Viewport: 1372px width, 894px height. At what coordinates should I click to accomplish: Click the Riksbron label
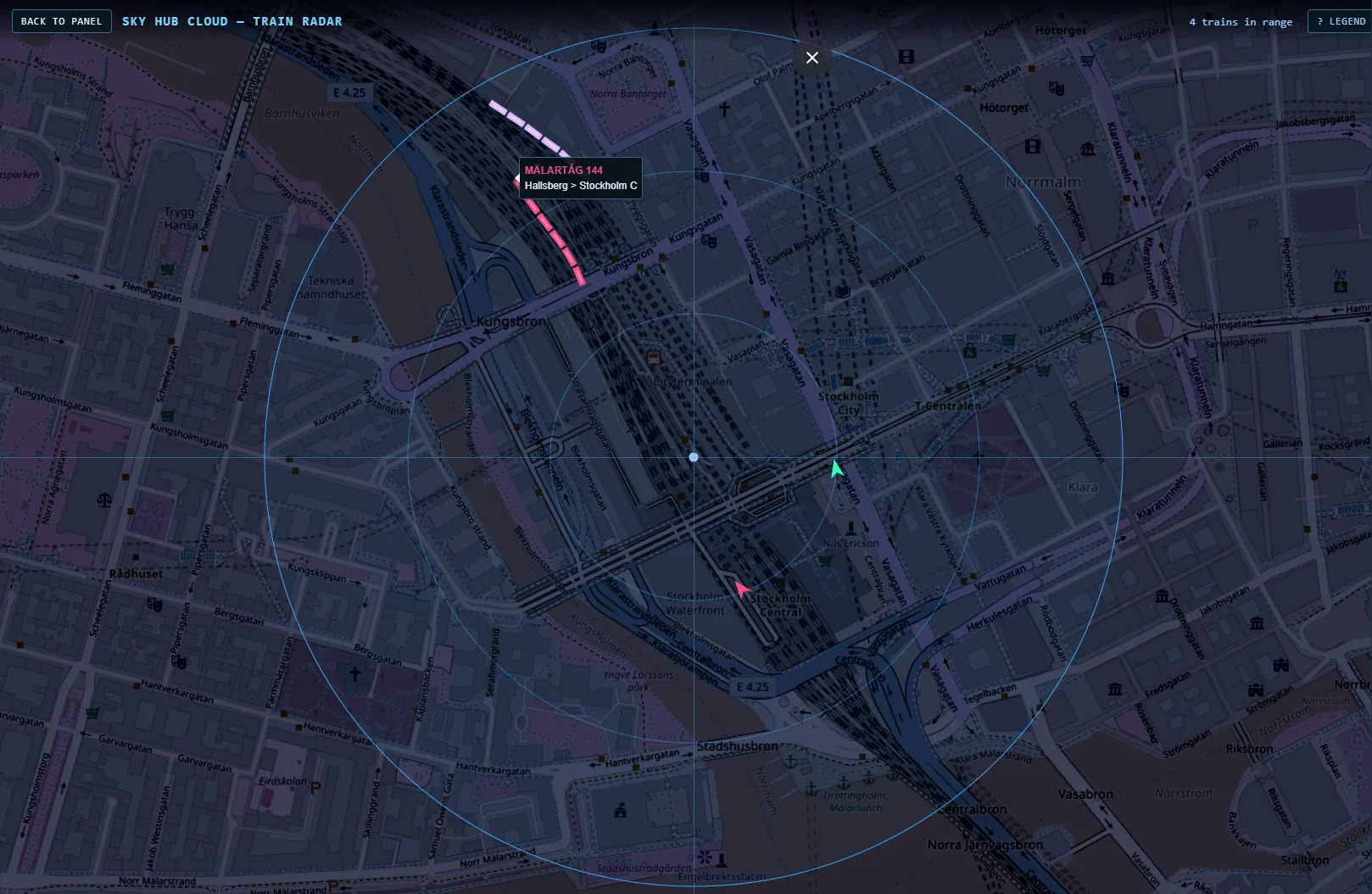(1249, 749)
